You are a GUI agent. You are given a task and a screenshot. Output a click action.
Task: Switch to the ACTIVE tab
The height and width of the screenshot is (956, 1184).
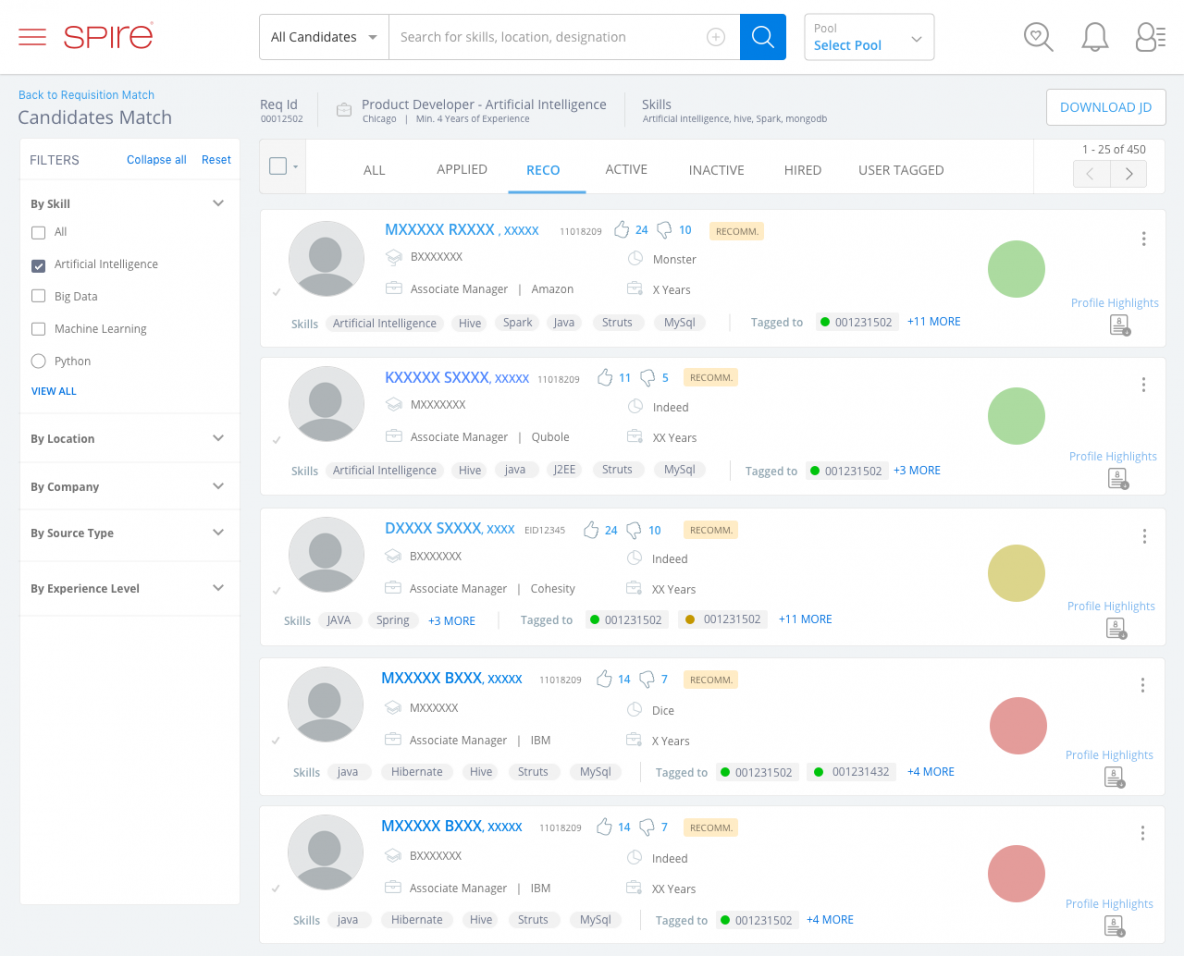point(626,169)
